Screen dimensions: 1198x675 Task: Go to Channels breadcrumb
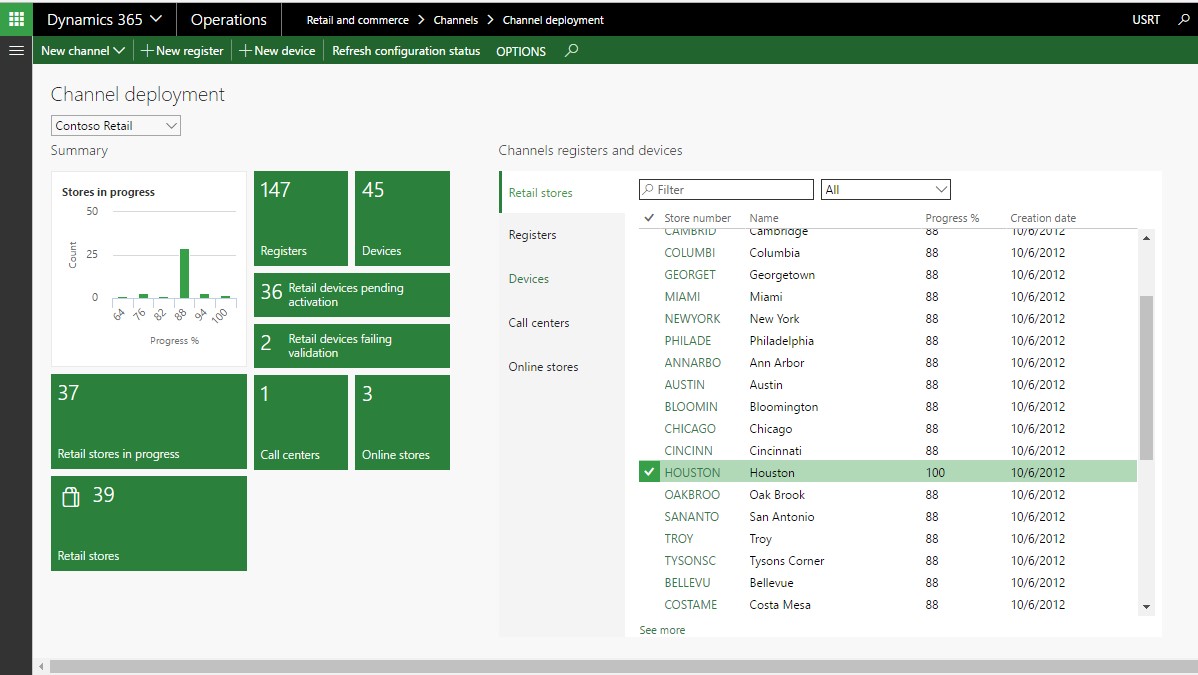(455, 20)
